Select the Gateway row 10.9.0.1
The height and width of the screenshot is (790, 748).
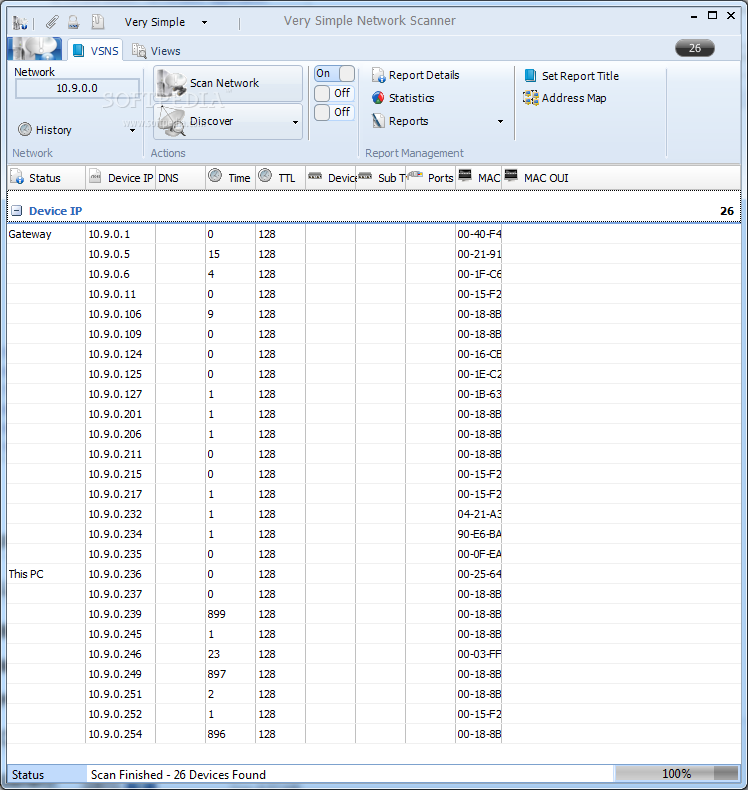coord(374,234)
